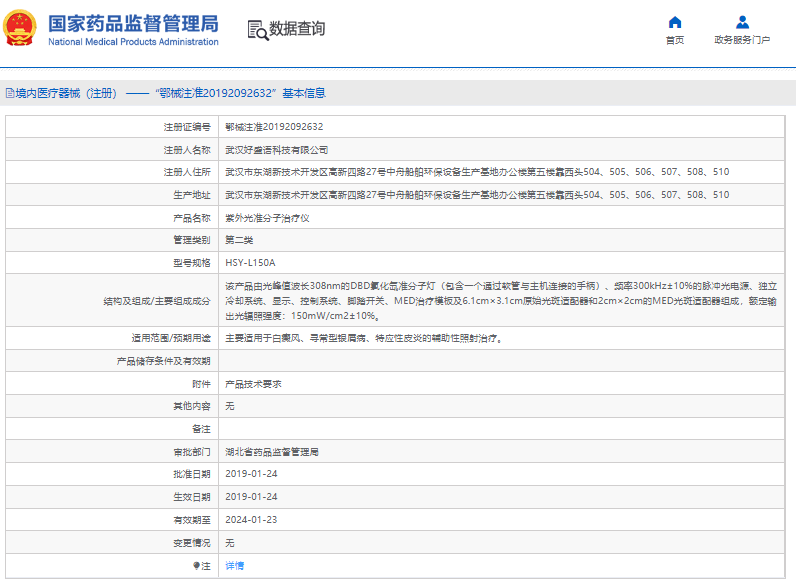Click the document icon before 境内医疗器械
The height and width of the screenshot is (580, 796).
tap(10, 93)
